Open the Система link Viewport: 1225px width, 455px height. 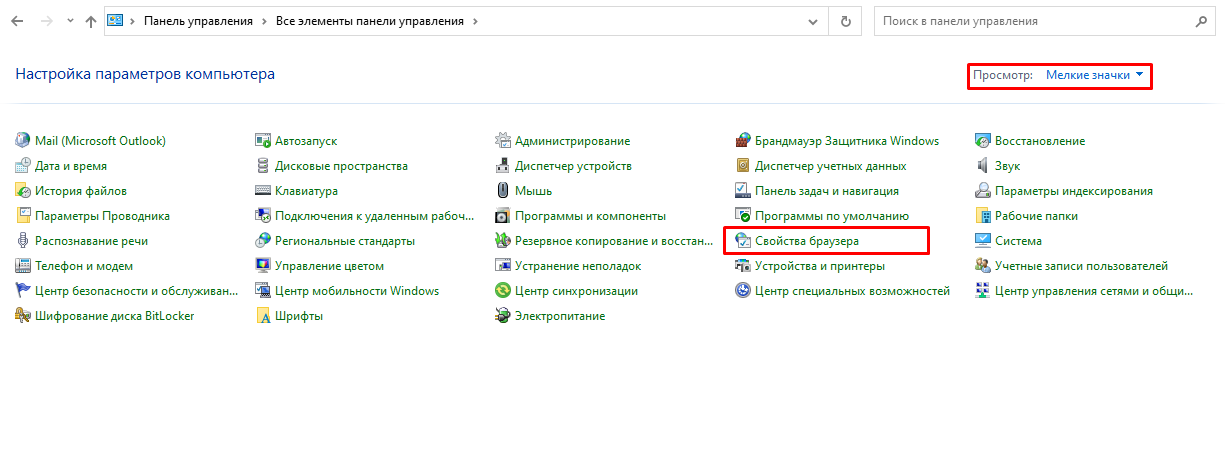[x=1018, y=241]
